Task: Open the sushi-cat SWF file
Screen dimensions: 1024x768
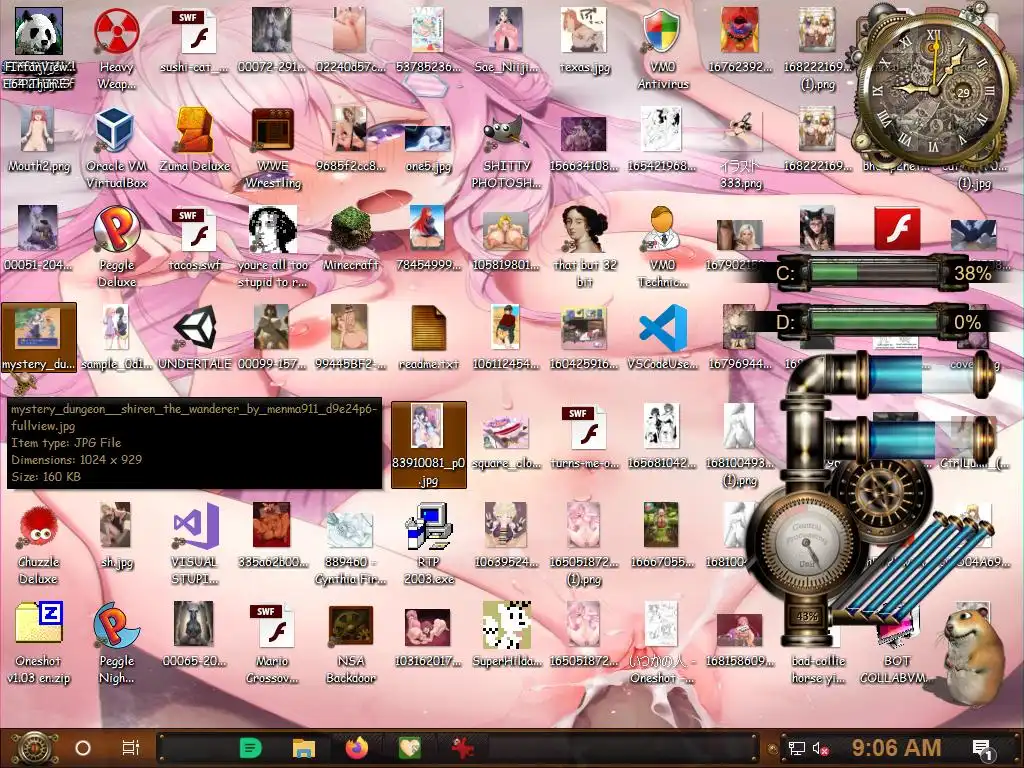Action: click(x=195, y=41)
